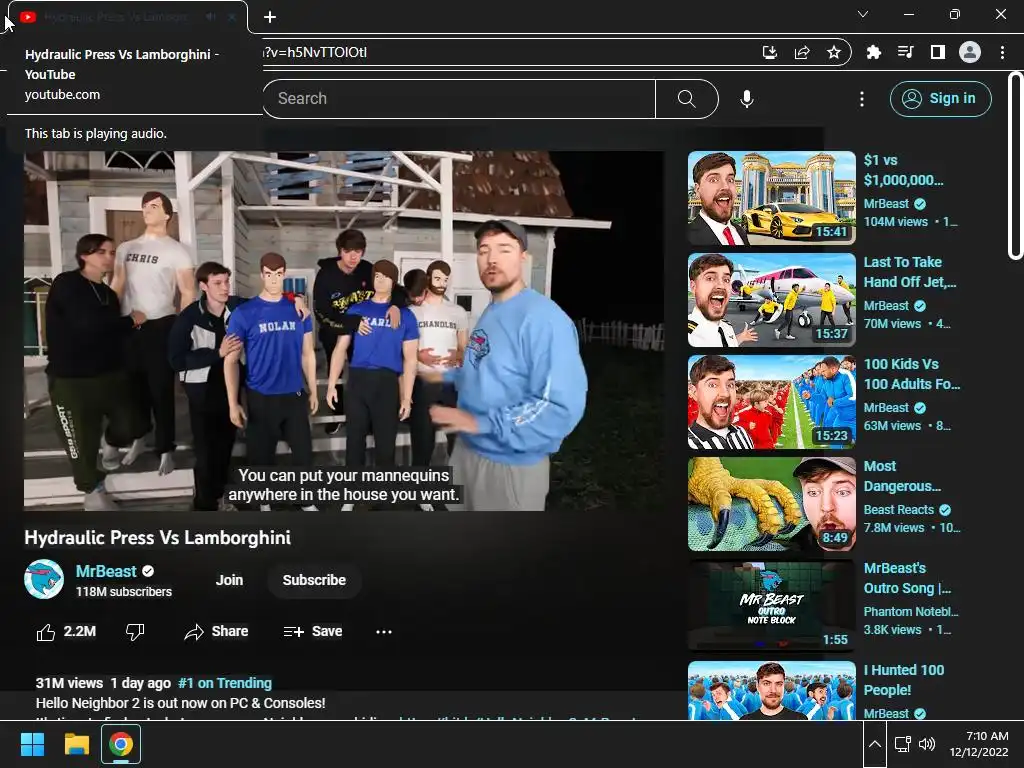The width and height of the screenshot is (1024, 768).
Task: Toggle the Chrome side panel
Action: [x=937, y=52]
